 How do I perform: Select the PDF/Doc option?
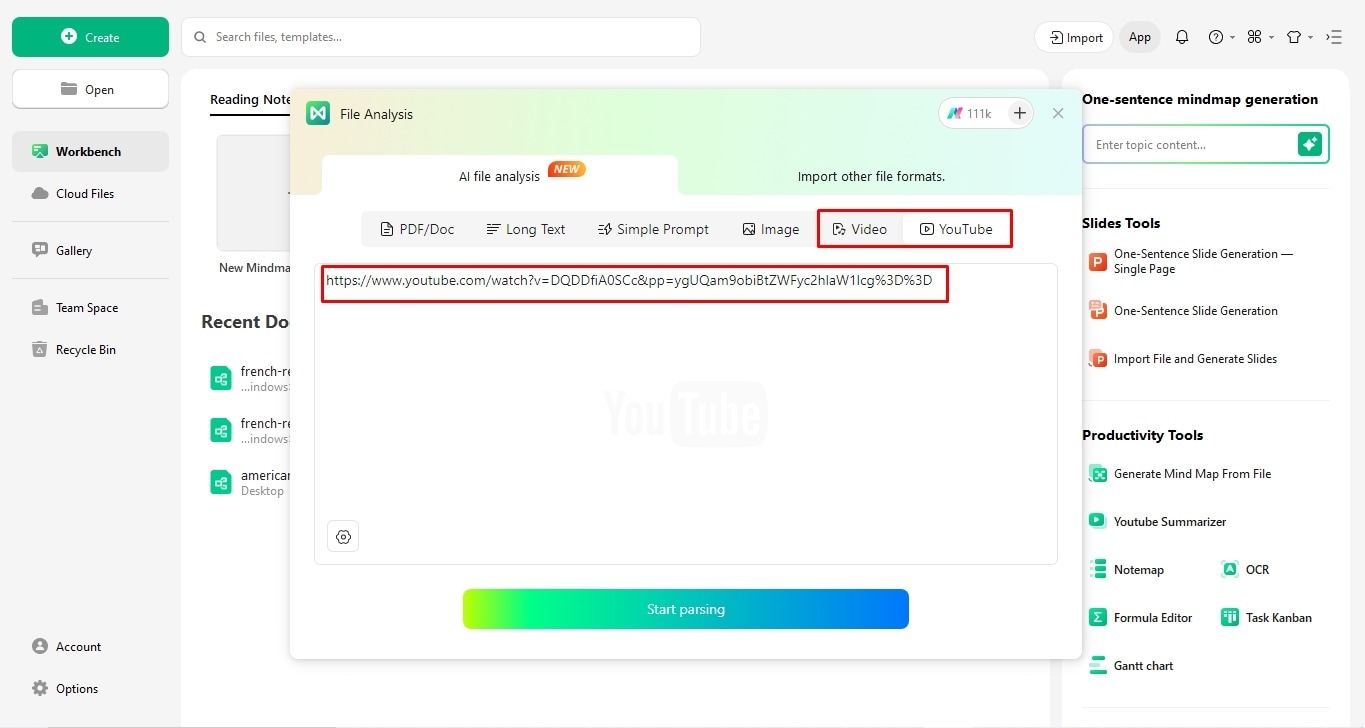coord(417,229)
